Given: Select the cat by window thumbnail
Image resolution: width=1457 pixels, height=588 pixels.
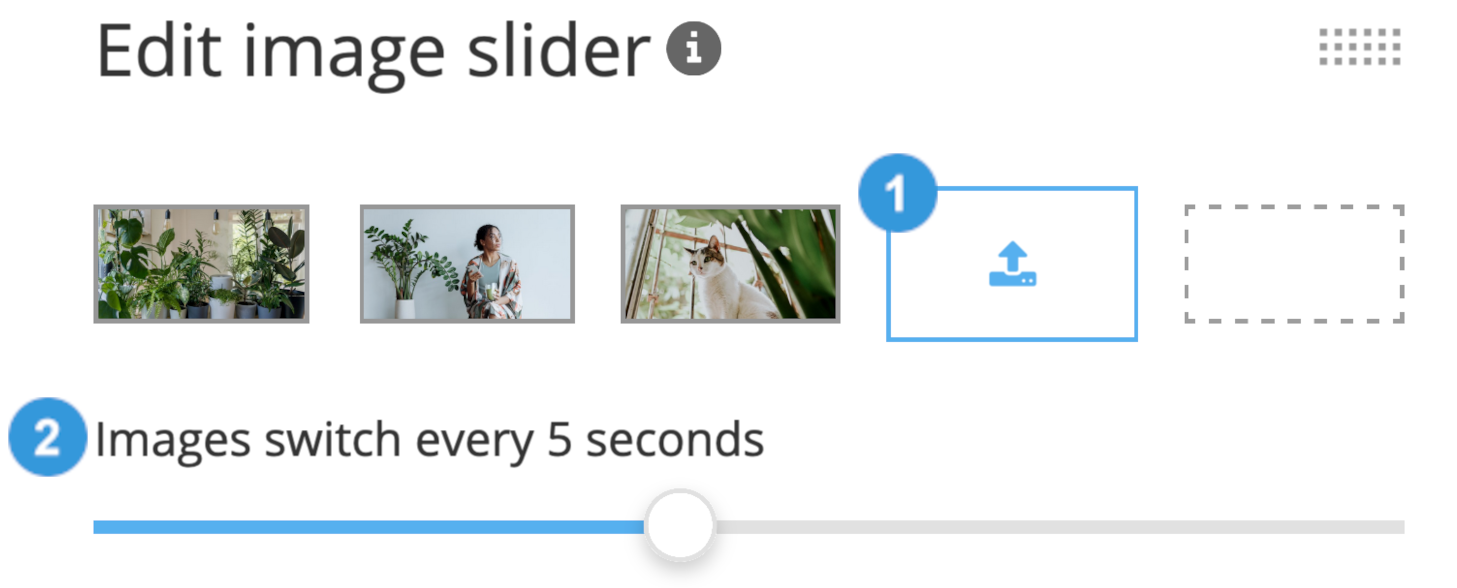Looking at the screenshot, I should pyautogui.click(x=730, y=264).
